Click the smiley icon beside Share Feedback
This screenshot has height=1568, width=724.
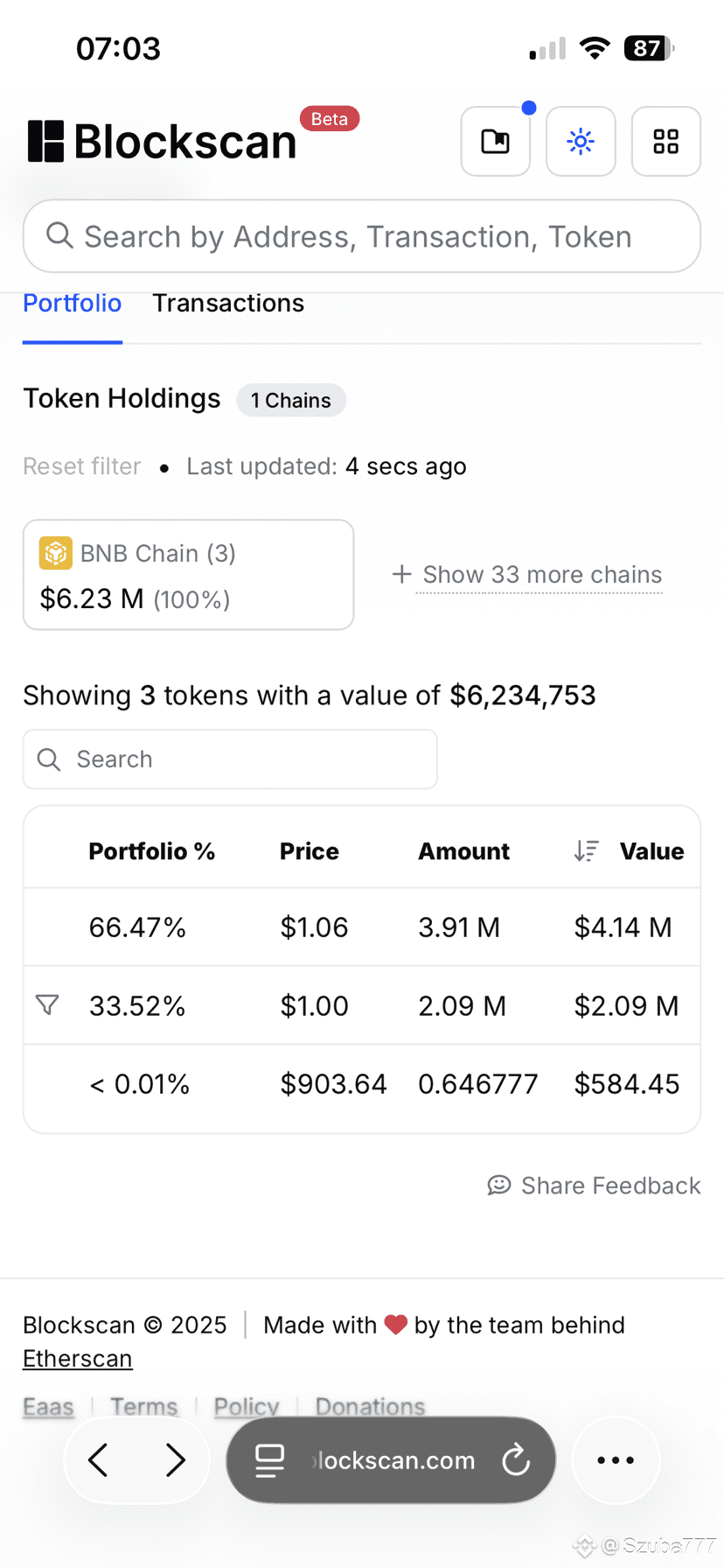499,1185
